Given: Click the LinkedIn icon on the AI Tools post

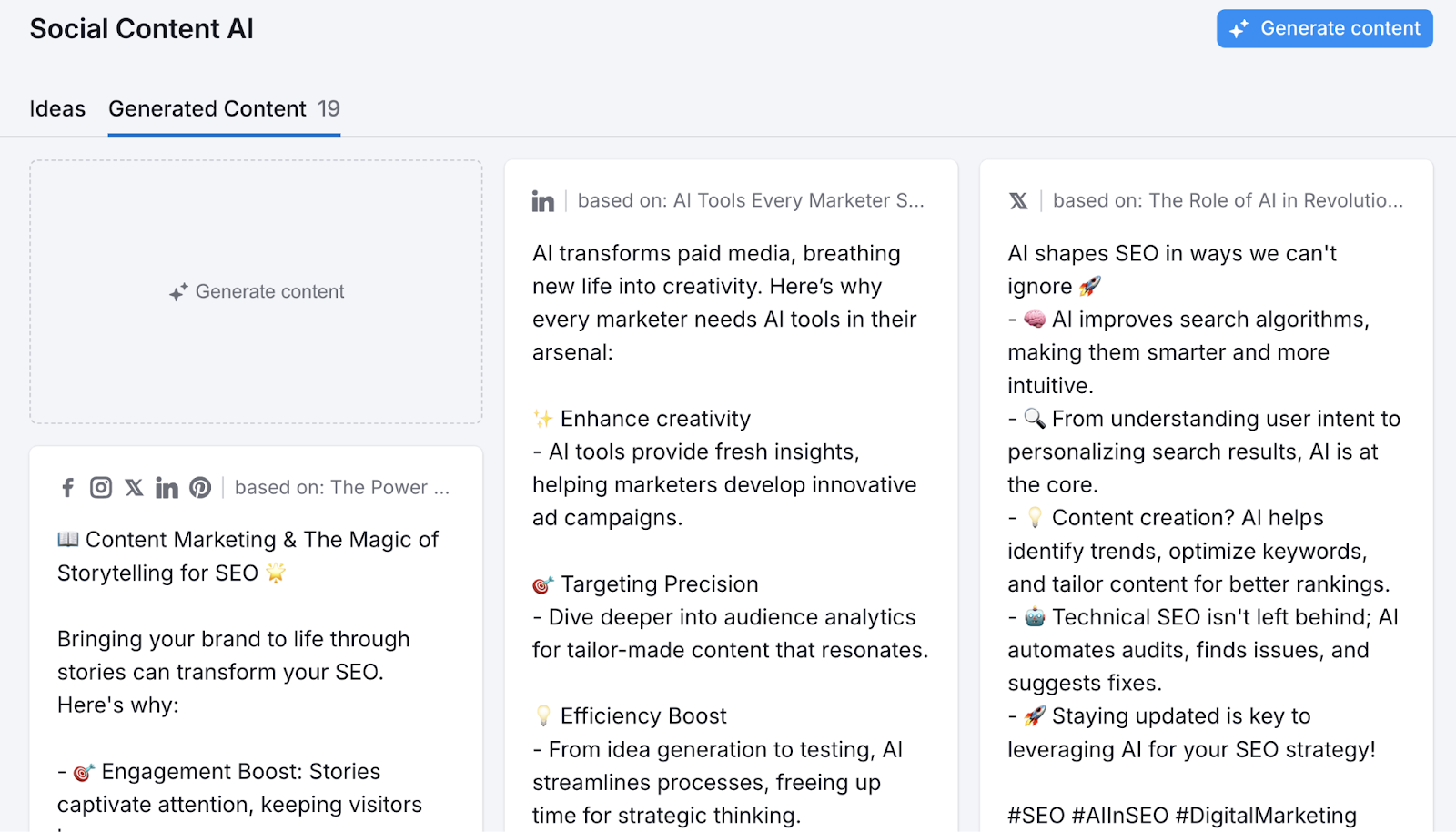Looking at the screenshot, I should [x=543, y=200].
